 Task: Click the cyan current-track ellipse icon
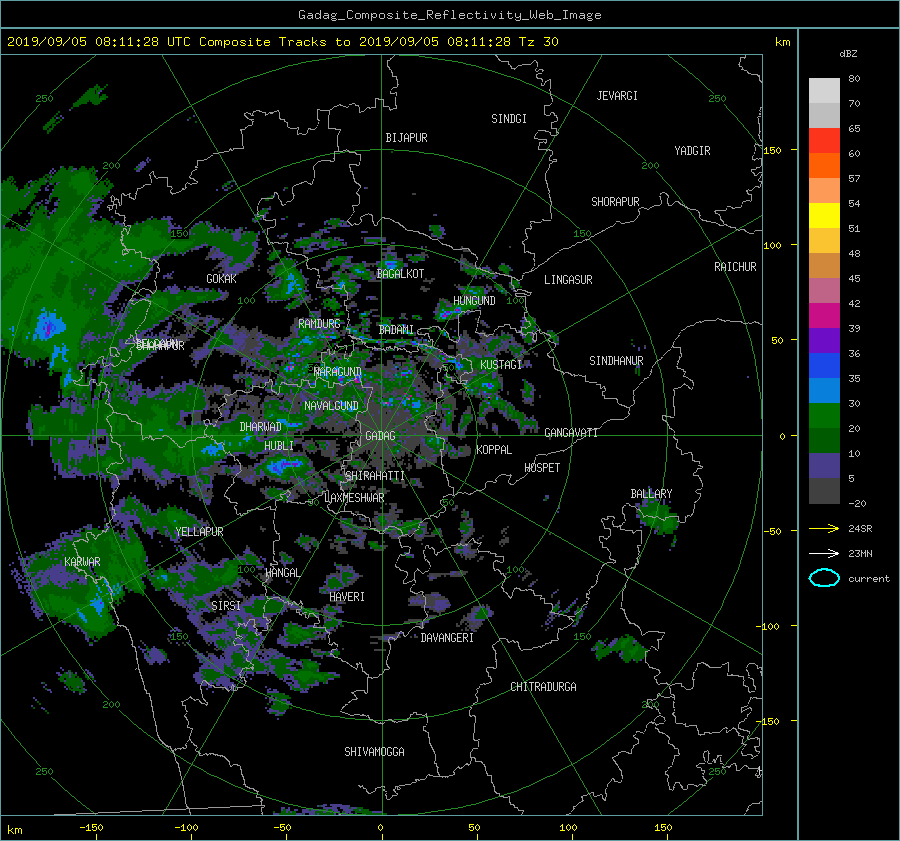(x=824, y=578)
